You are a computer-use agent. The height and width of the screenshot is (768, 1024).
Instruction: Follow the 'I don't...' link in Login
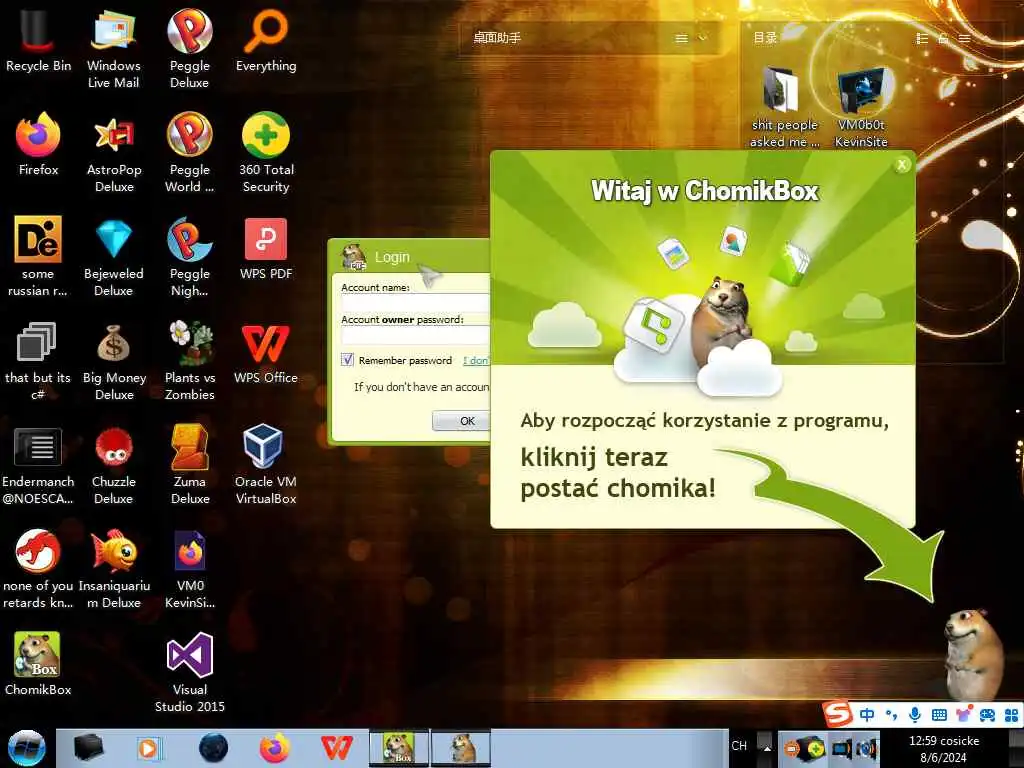[x=475, y=360]
